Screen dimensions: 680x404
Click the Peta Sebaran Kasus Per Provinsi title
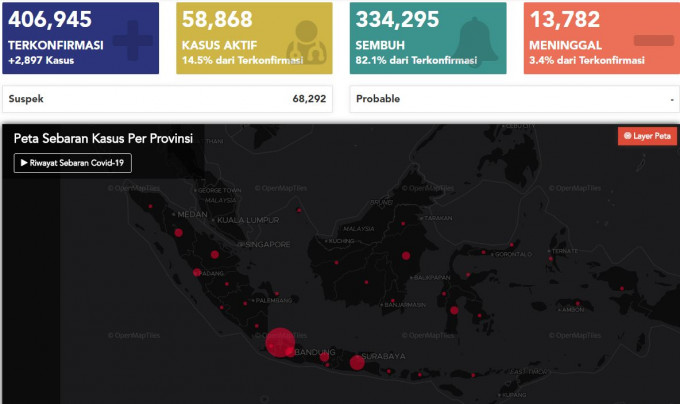(103, 138)
